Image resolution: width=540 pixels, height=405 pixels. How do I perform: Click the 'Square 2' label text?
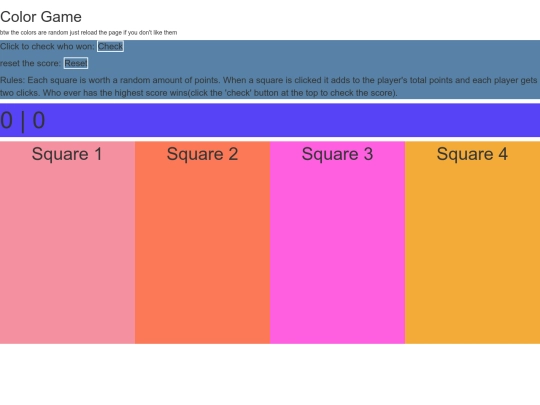click(202, 154)
